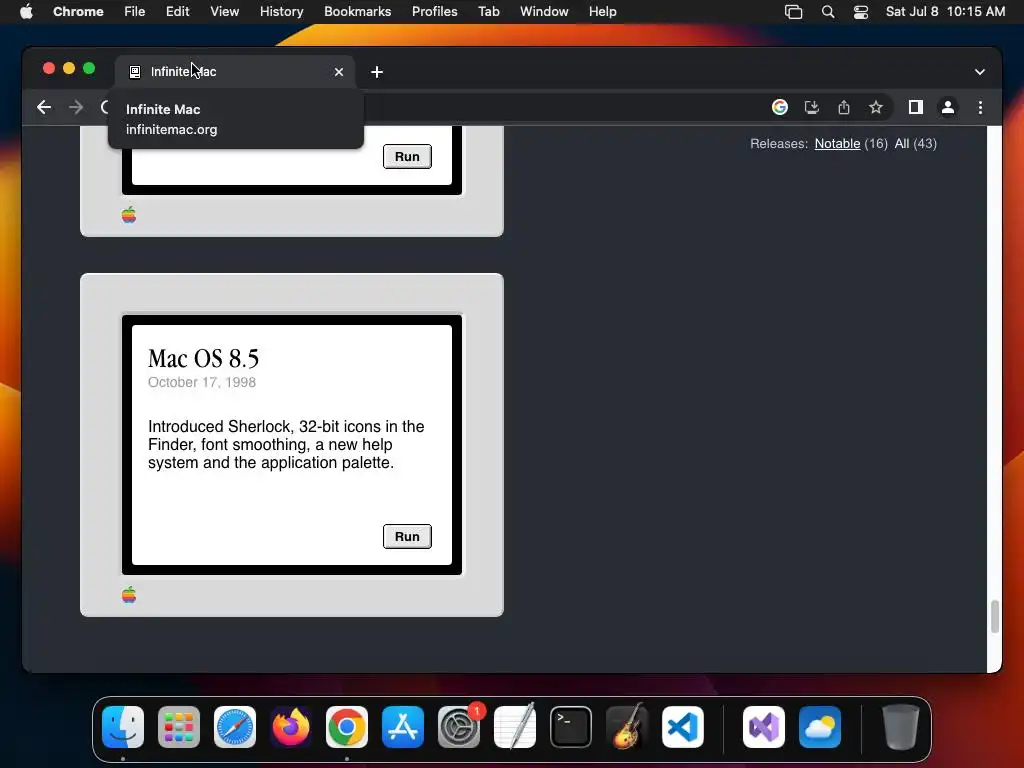Close the Infinite Mac tab
Viewport: 1024px width, 768px height.
click(x=339, y=72)
